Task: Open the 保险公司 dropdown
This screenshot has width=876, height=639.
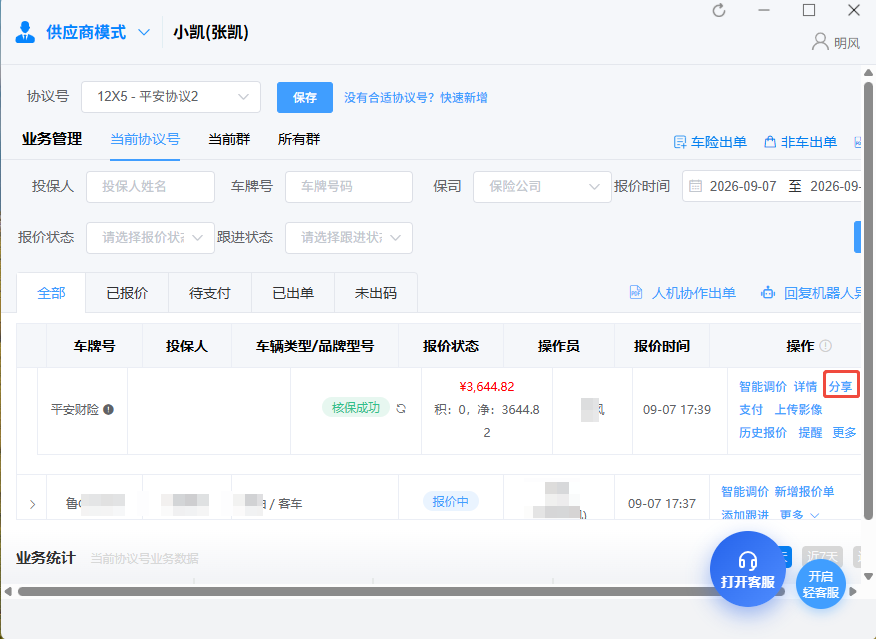Action: pyautogui.click(x=542, y=187)
